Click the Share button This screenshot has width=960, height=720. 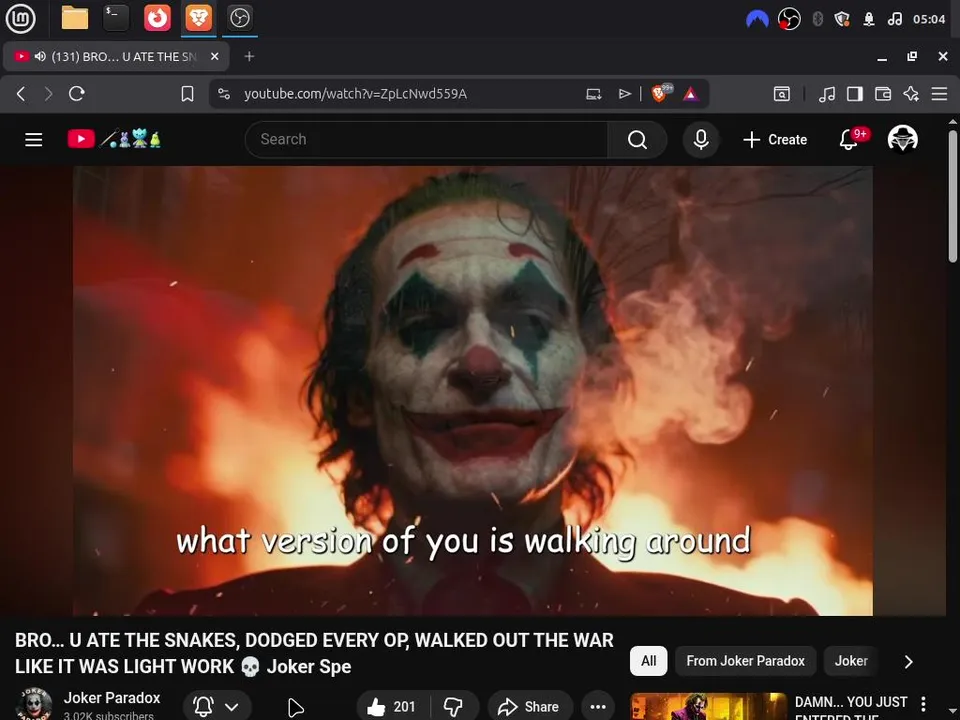[529, 707]
